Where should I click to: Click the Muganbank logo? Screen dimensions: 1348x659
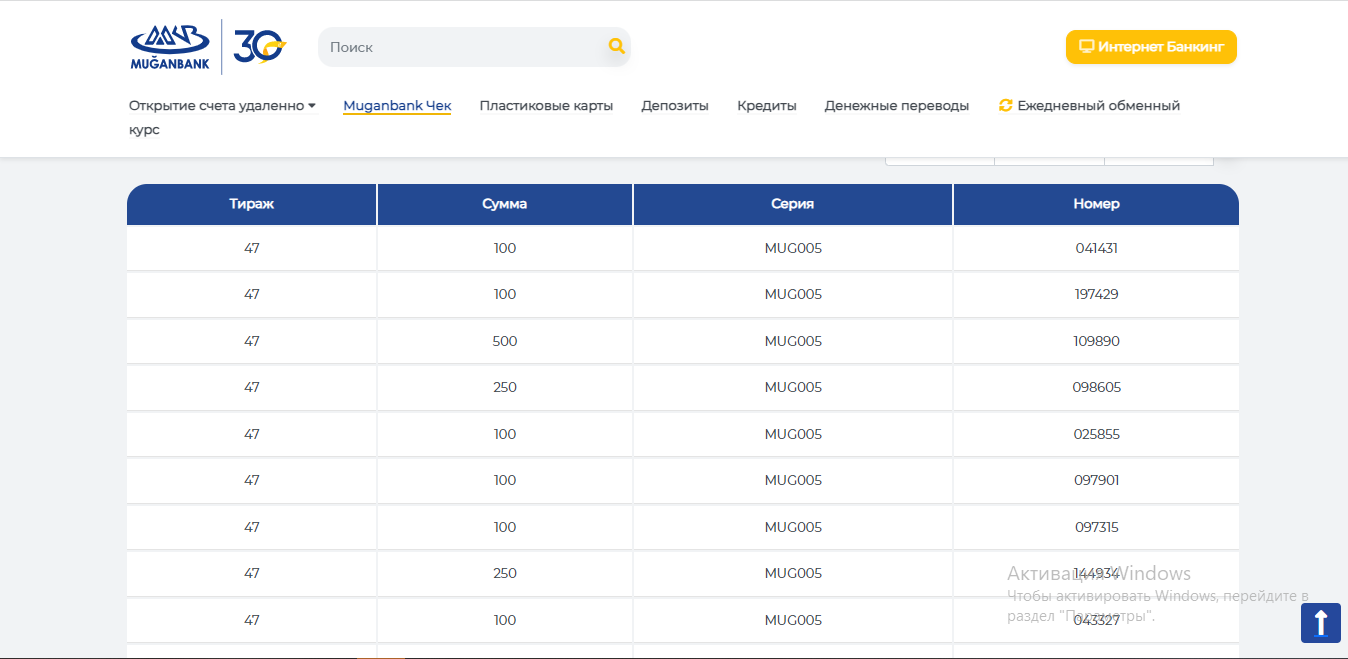[x=170, y=47]
